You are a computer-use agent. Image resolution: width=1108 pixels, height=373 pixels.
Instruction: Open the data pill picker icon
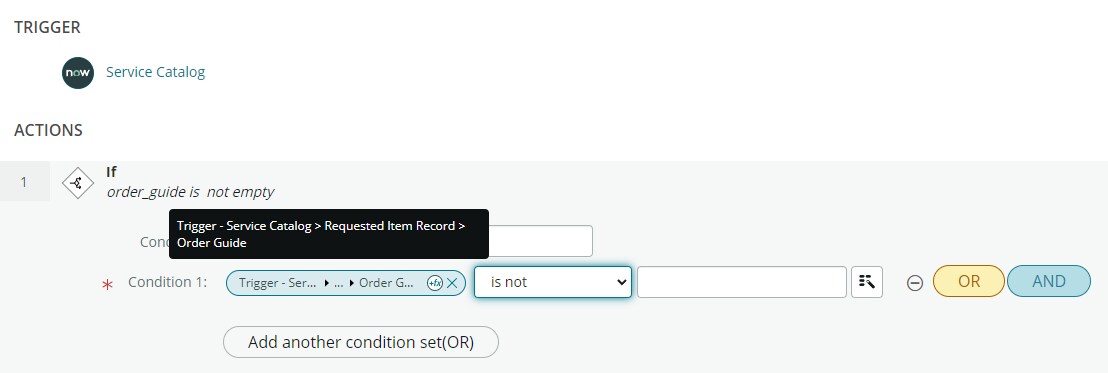tap(867, 282)
